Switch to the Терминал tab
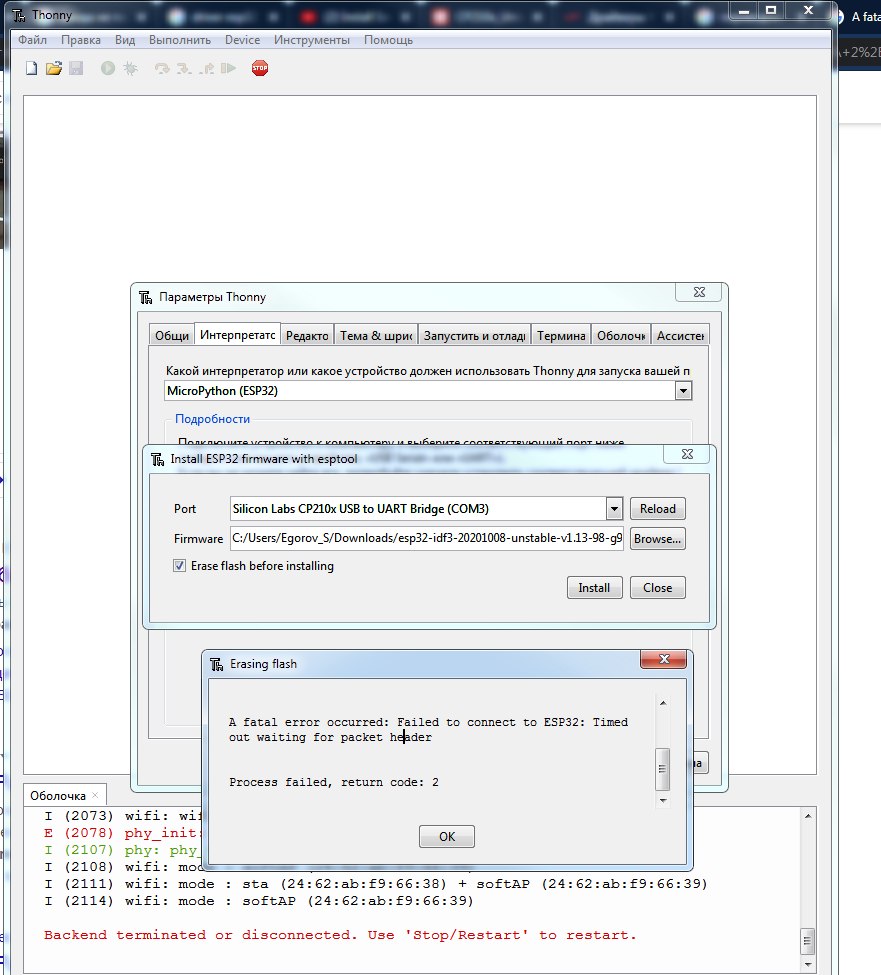Screen dimensions: 881x975 click(561, 336)
